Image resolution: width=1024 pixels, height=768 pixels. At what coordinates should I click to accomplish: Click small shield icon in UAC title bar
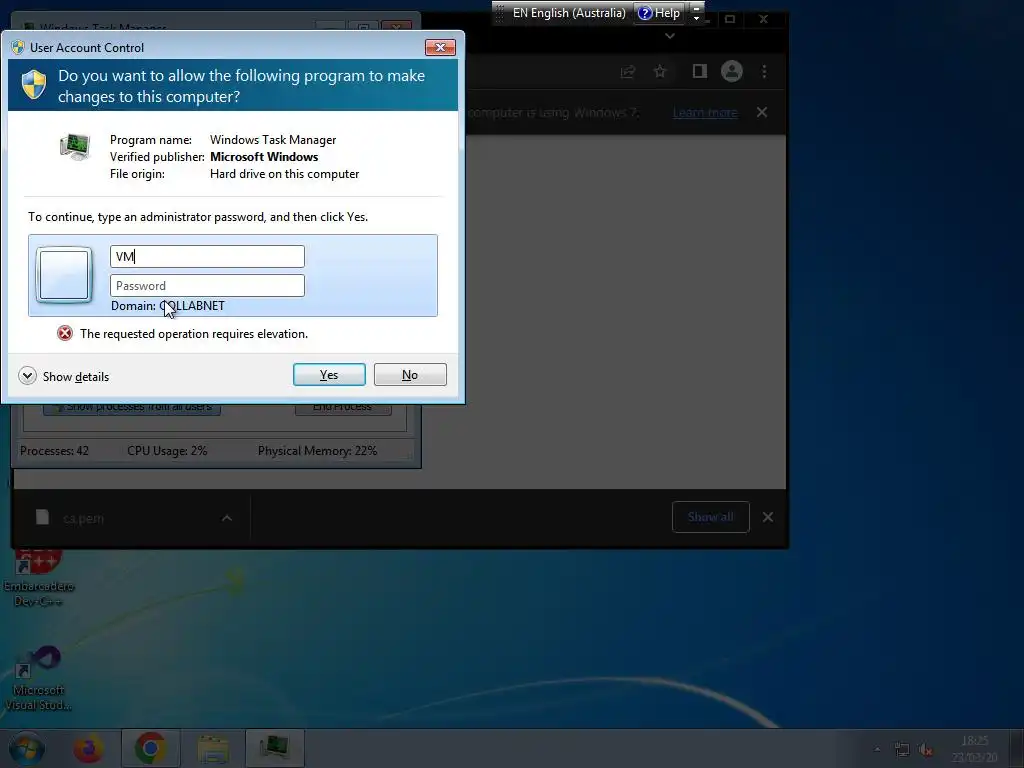pos(18,48)
